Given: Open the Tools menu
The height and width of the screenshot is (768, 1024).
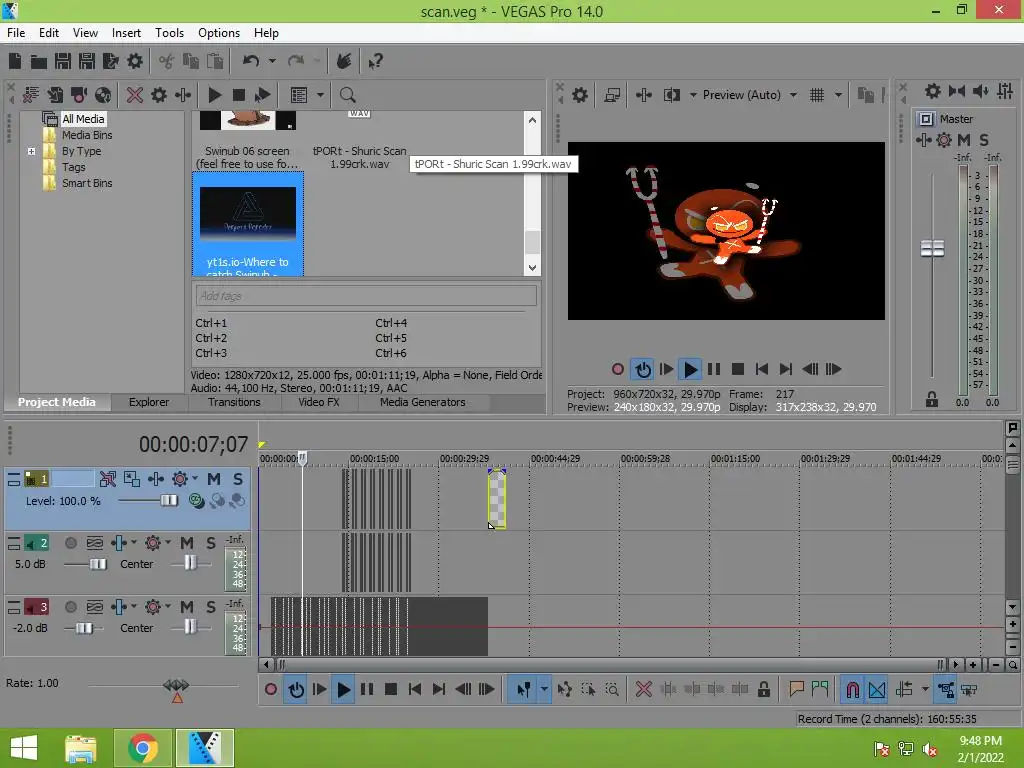Looking at the screenshot, I should click(x=169, y=33).
